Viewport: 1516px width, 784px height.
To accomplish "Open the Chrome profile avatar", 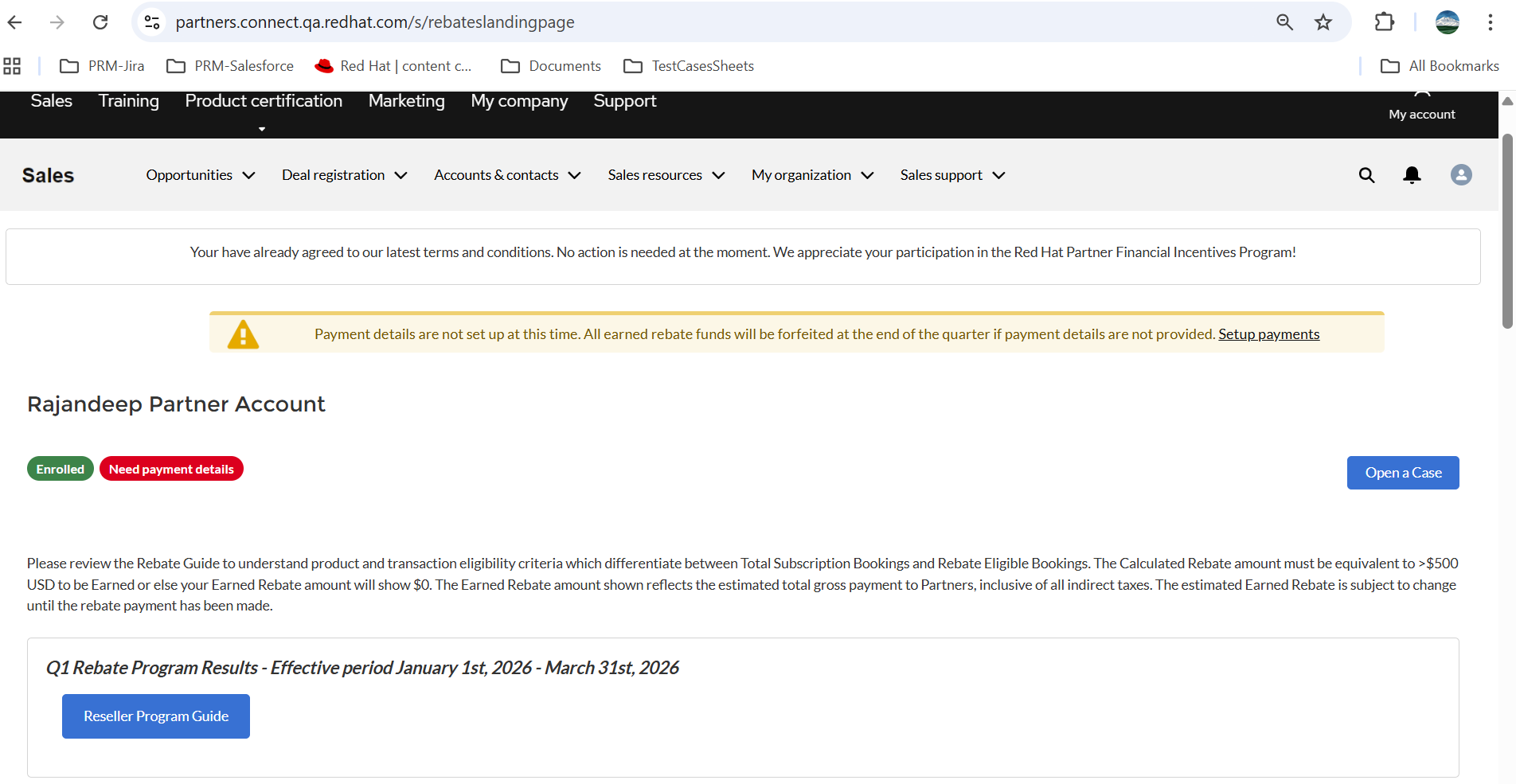I will click(1448, 22).
